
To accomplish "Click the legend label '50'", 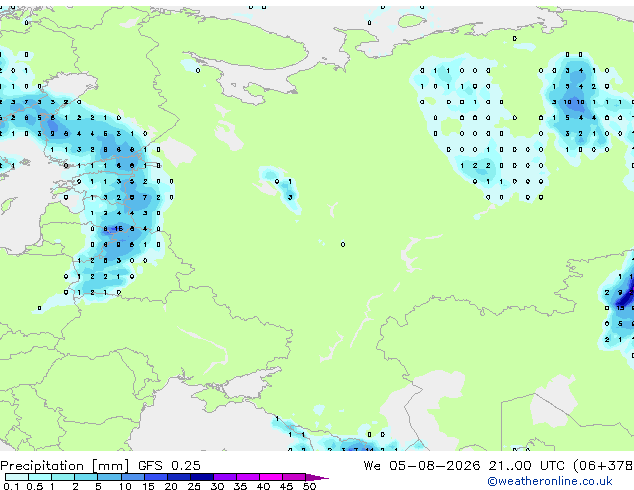I will tap(310, 486).
